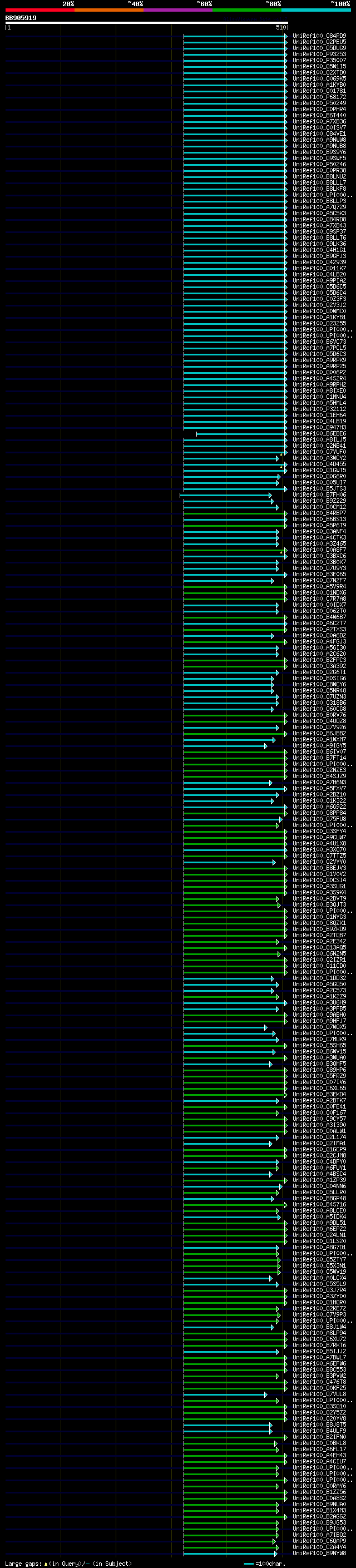
Task: Click the UniRef100_P50249 label
Action: (x=319, y=103)
